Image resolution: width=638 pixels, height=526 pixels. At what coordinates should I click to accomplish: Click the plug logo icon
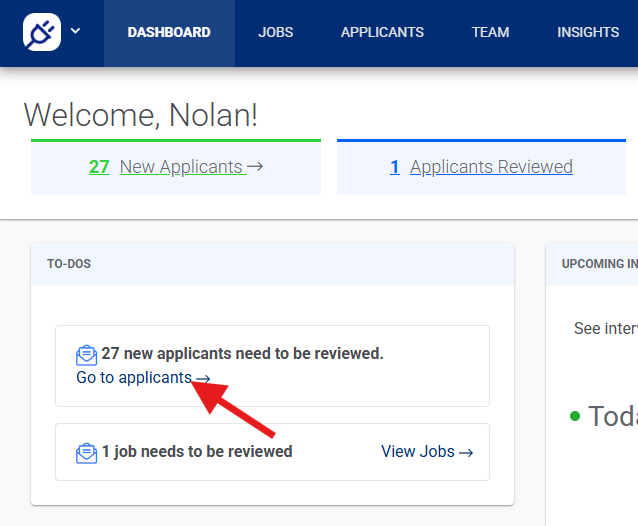[42, 32]
